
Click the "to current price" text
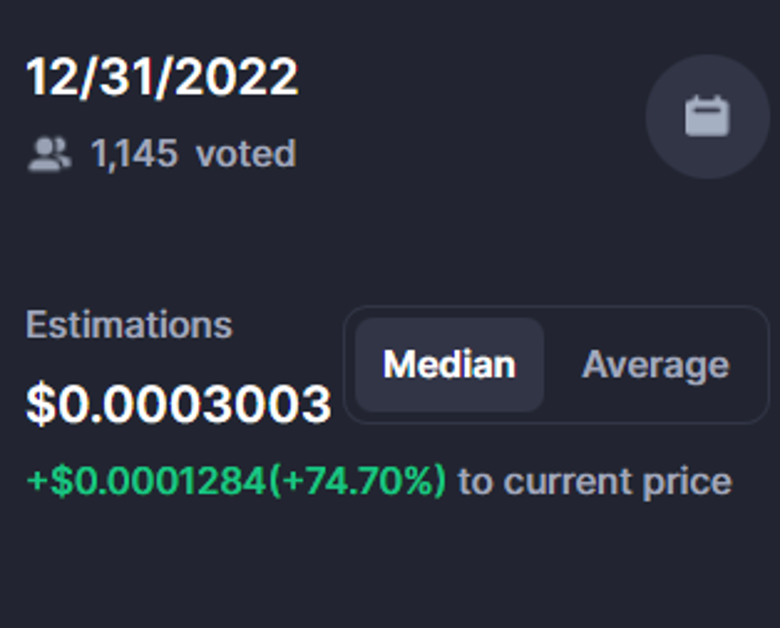pyautogui.click(x=595, y=482)
